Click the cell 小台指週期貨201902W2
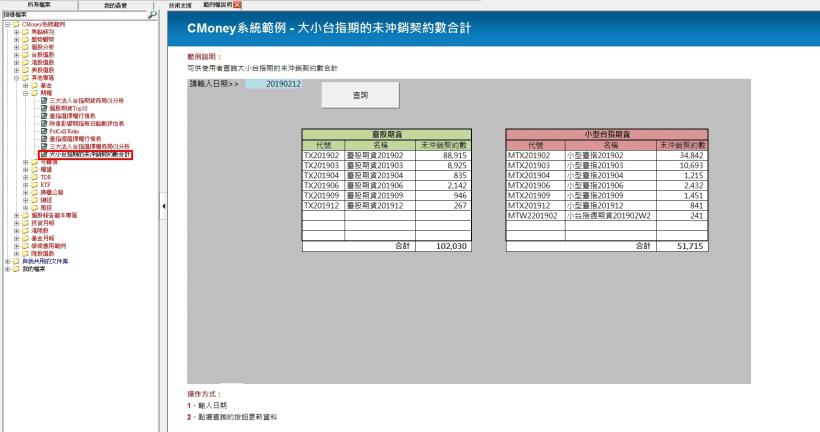The width and height of the screenshot is (820, 432). pos(611,215)
